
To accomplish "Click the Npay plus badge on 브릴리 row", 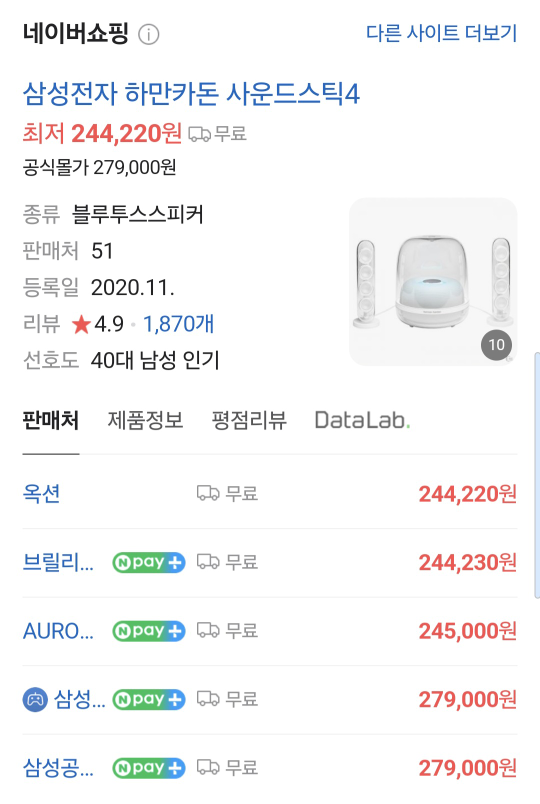I will click(x=149, y=562).
